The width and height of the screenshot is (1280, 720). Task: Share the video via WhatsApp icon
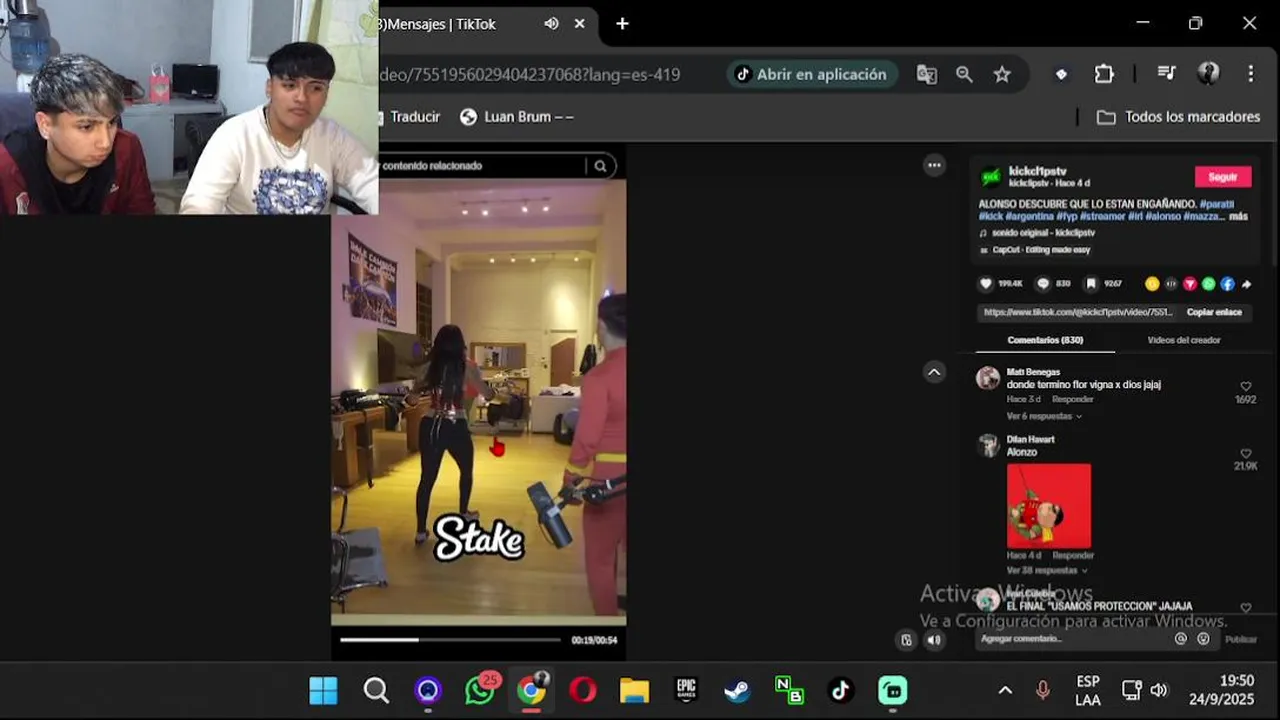coord(1209,284)
